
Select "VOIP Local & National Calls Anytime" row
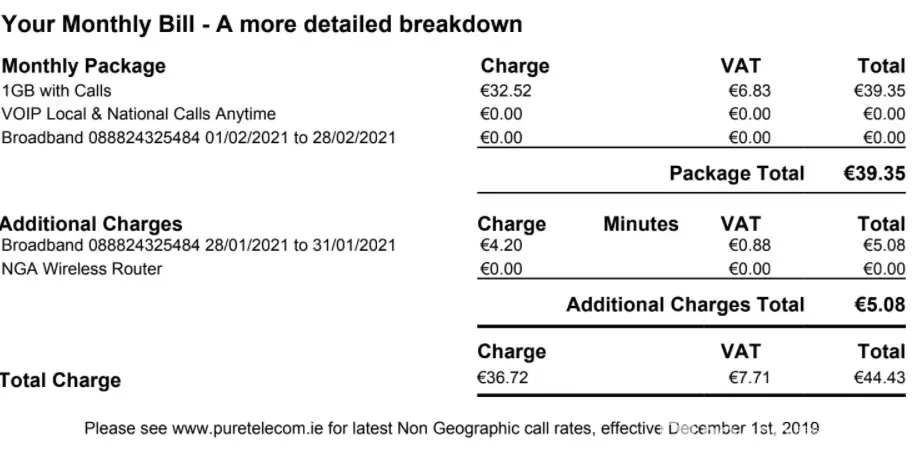139,114
